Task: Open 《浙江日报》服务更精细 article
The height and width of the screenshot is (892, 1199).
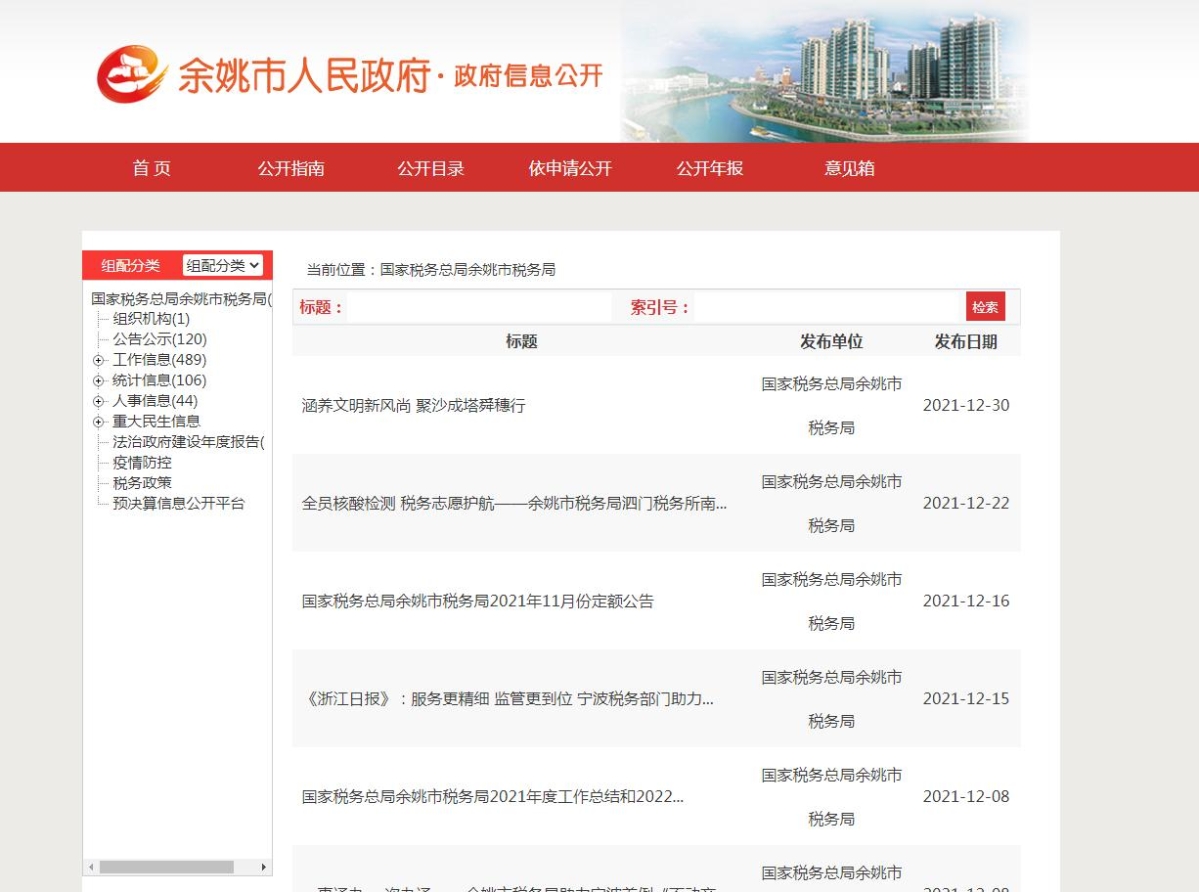Action: coord(508,699)
